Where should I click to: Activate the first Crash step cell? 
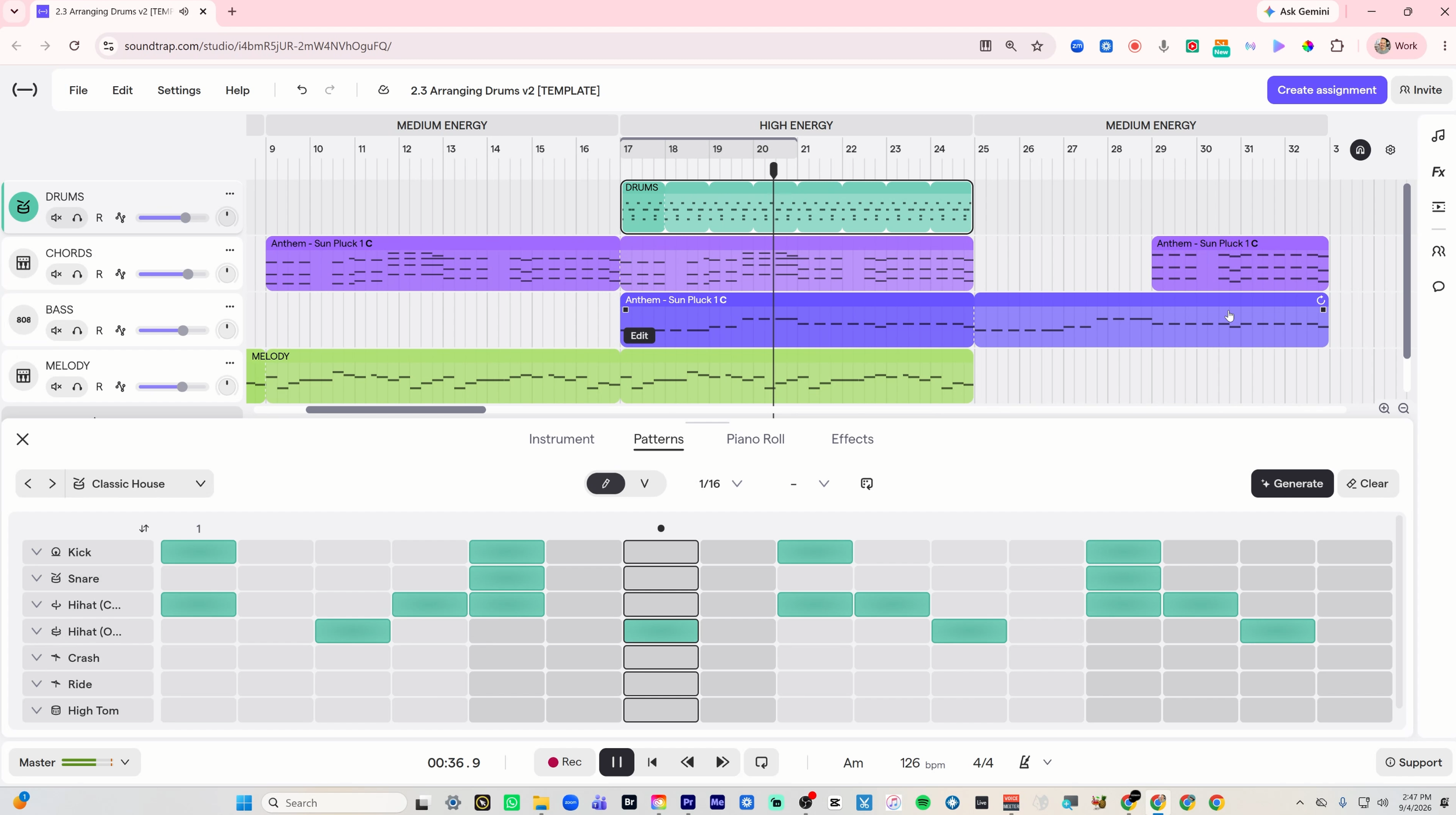[199, 657]
